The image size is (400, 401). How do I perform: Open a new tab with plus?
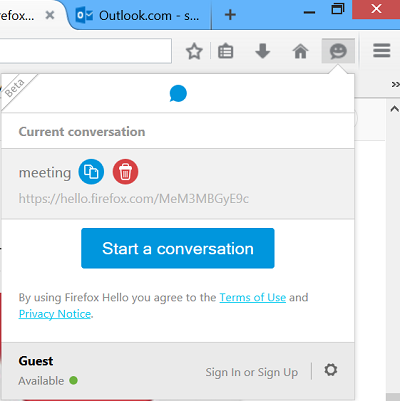coord(230,15)
